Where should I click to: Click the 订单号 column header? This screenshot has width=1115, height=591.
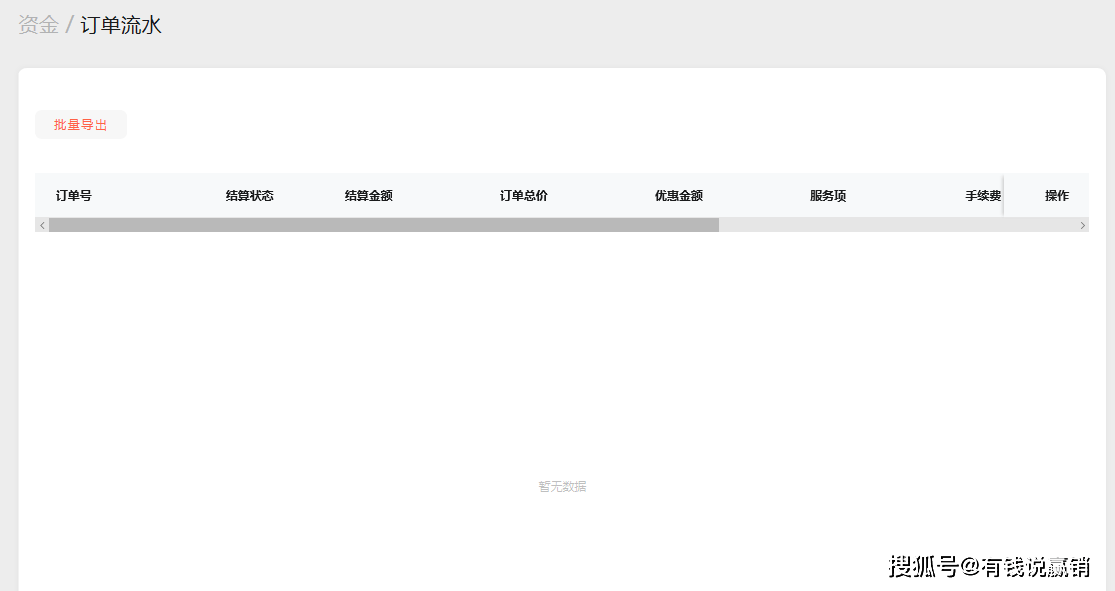click(74, 195)
